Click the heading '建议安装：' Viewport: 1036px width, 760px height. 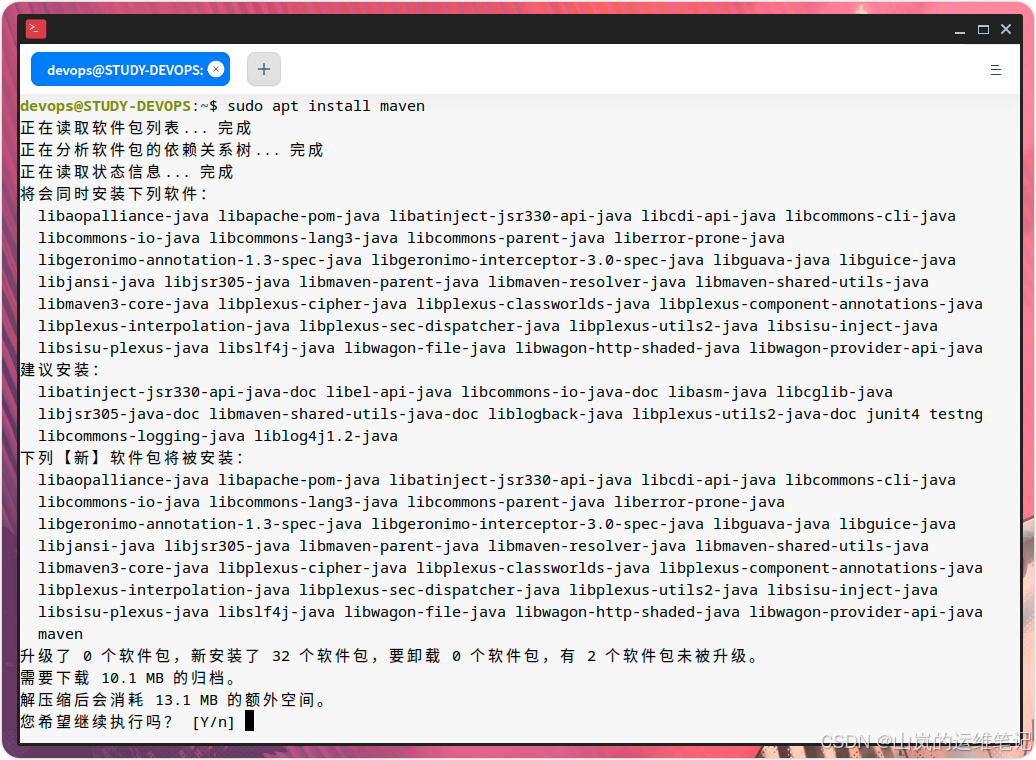pyautogui.click(x=60, y=369)
